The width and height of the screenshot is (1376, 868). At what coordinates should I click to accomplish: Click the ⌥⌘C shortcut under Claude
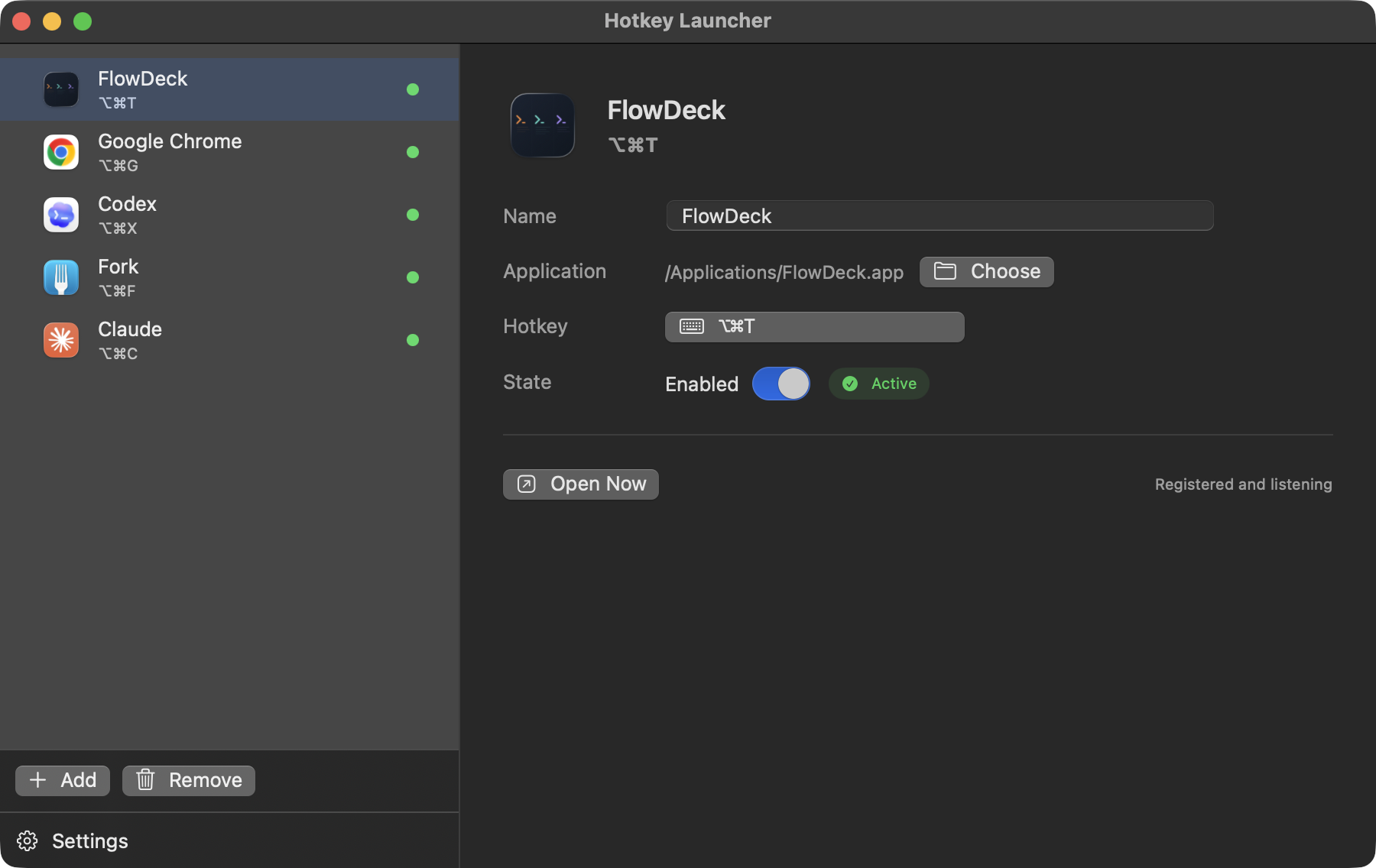pyautogui.click(x=118, y=354)
